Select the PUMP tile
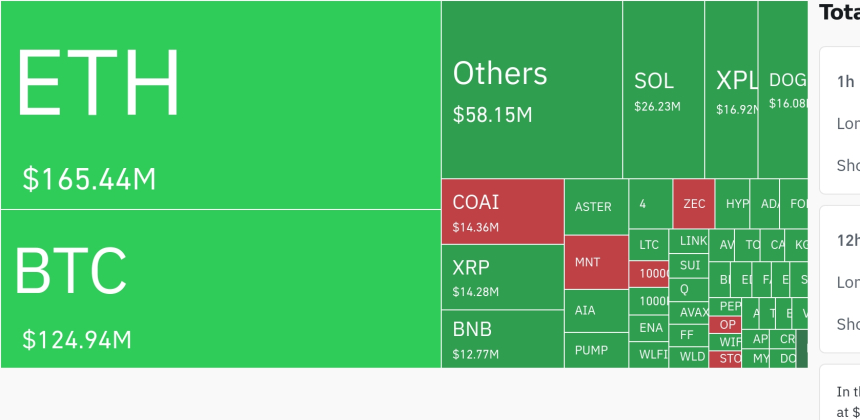860x420 pixels. (596, 351)
